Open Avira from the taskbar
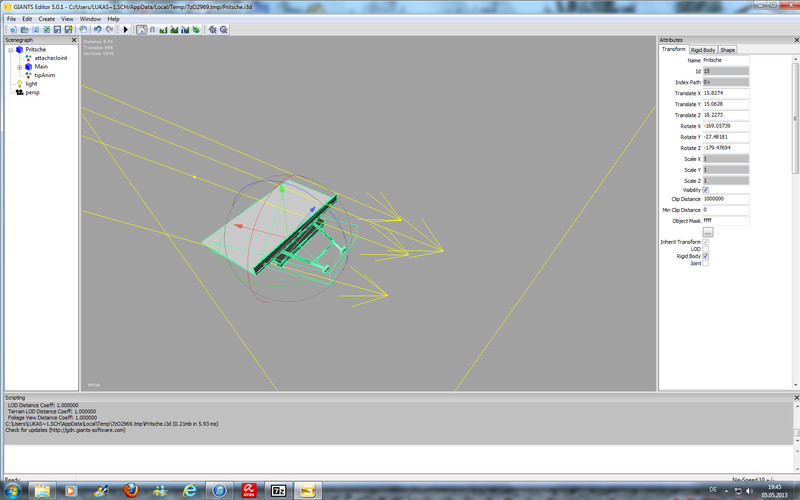This screenshot has height=500, width=800. pyautogui.click(x=249, y=490)
